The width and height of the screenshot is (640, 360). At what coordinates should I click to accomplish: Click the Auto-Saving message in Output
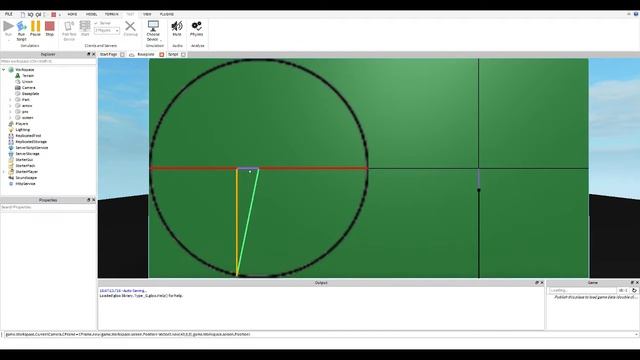[x=123, y=291]
